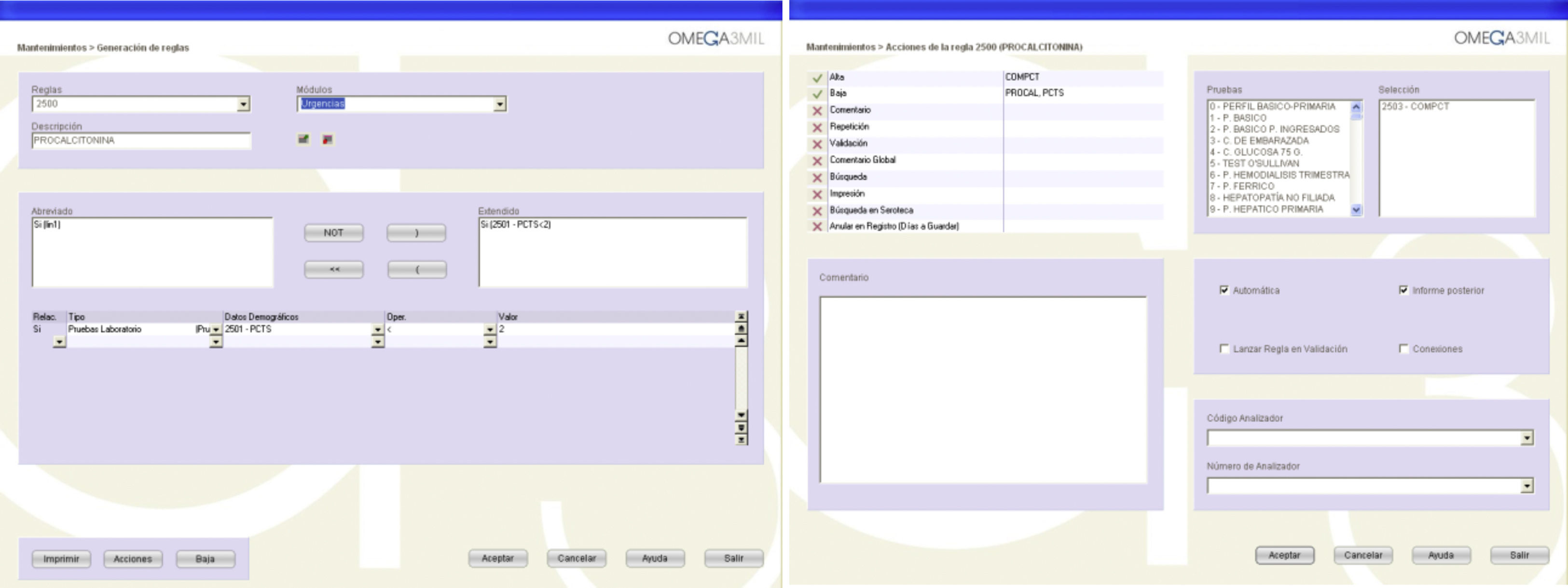
Task: Click the green checkmark beside Alta
Action: (x=817, y=78)
